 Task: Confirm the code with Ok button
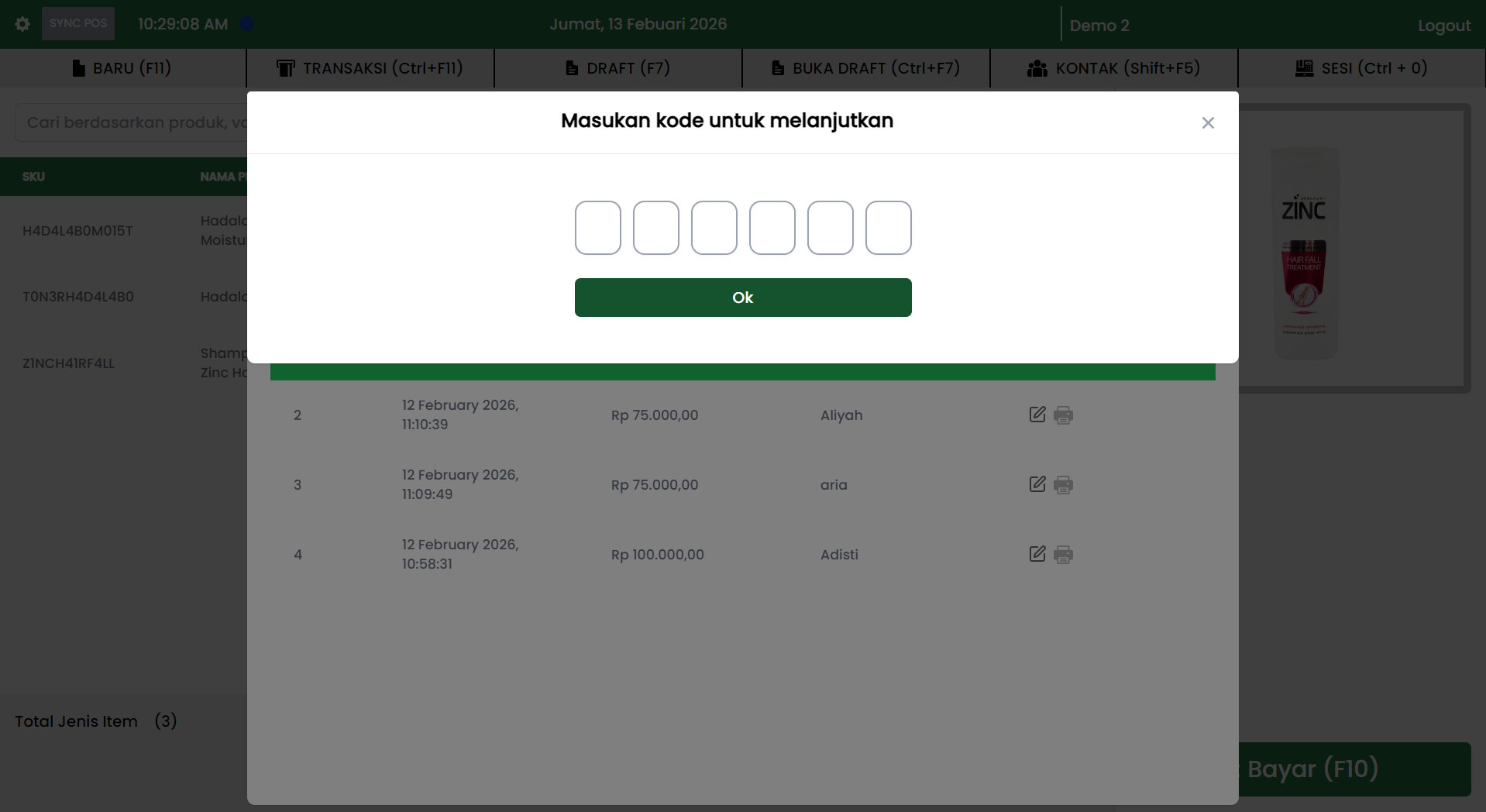[x=742, y=298]
